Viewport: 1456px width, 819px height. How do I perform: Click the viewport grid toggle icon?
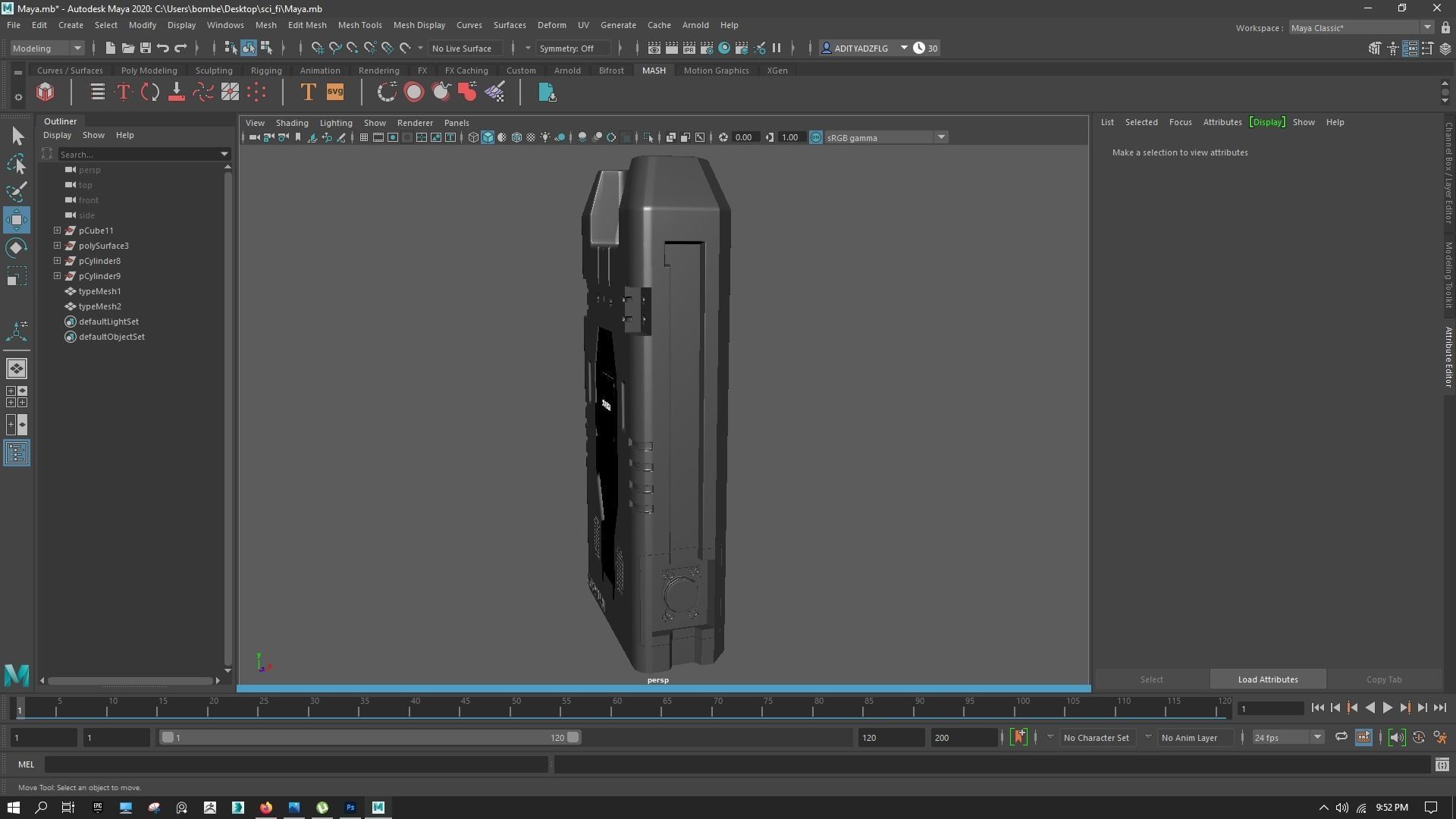[x=364, y=137]
